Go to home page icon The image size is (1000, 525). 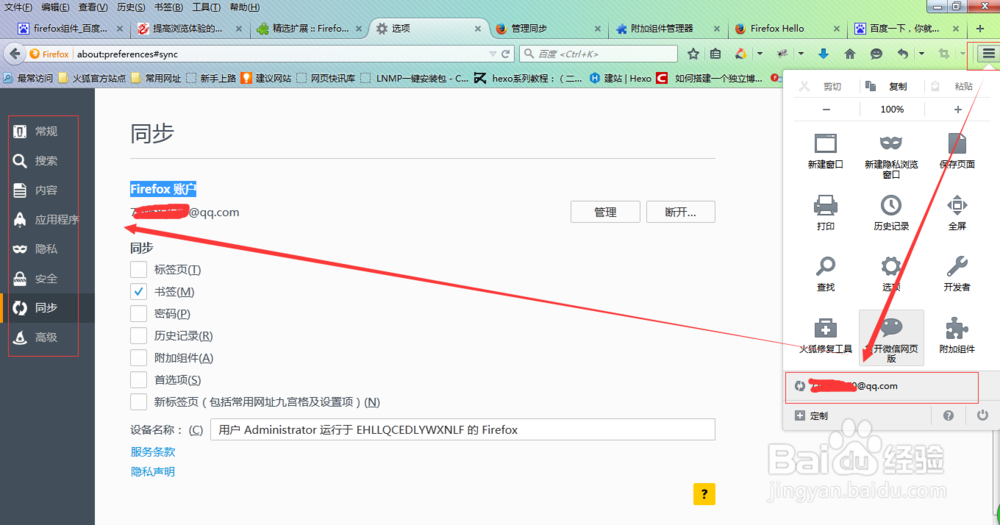849,54
